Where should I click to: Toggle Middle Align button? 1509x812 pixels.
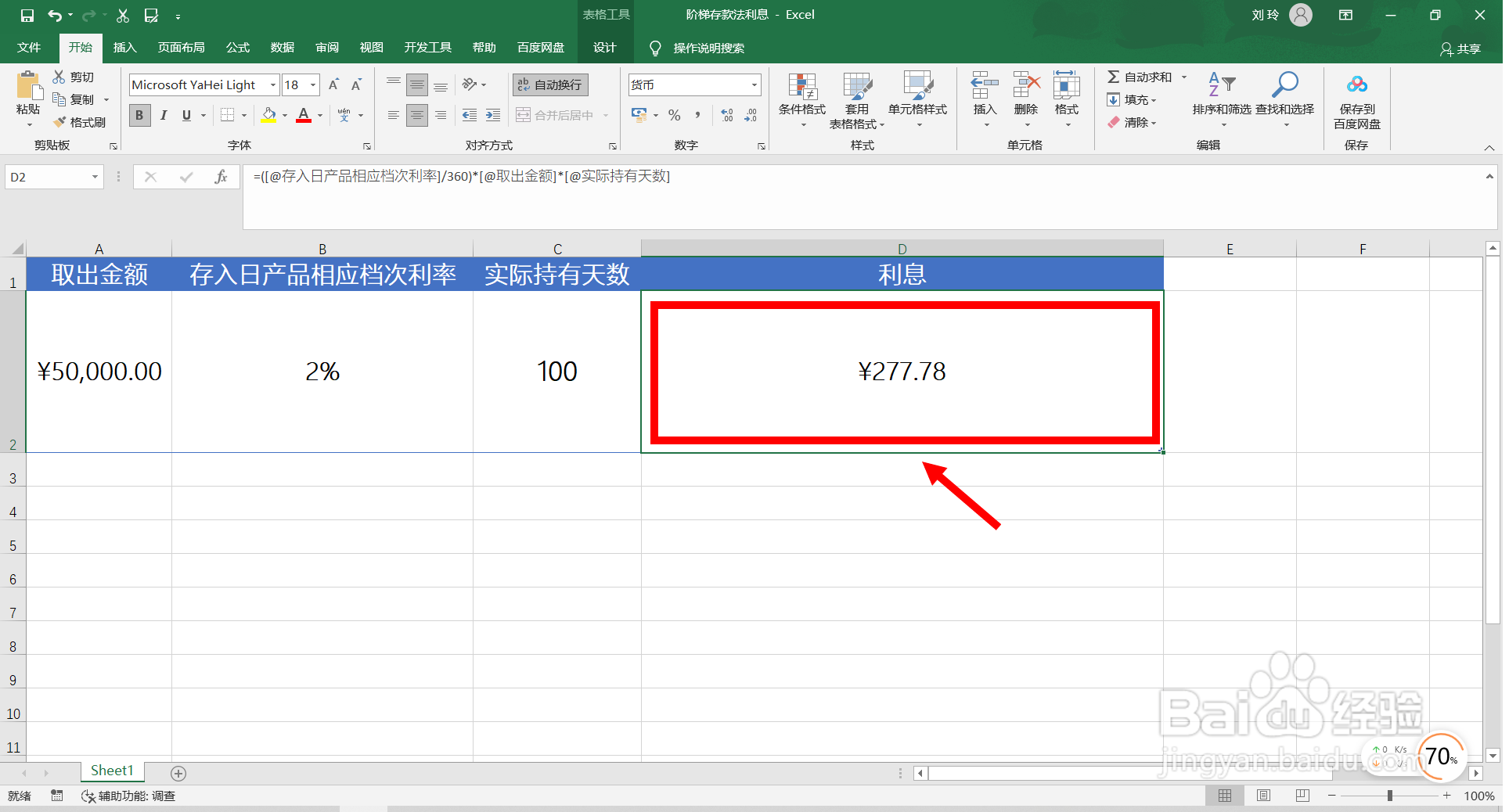(x=417, y=84)
